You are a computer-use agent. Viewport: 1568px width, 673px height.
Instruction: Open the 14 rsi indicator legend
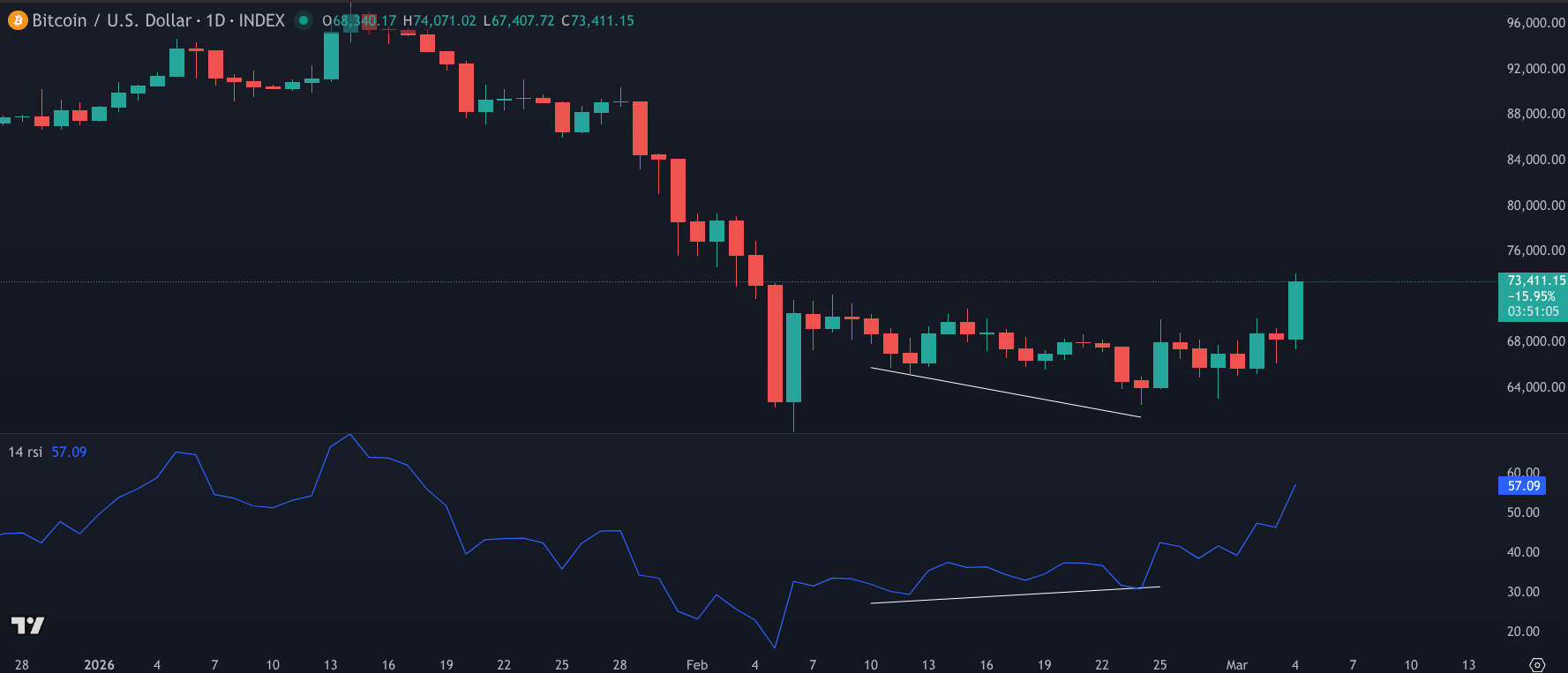click(26, 452)
